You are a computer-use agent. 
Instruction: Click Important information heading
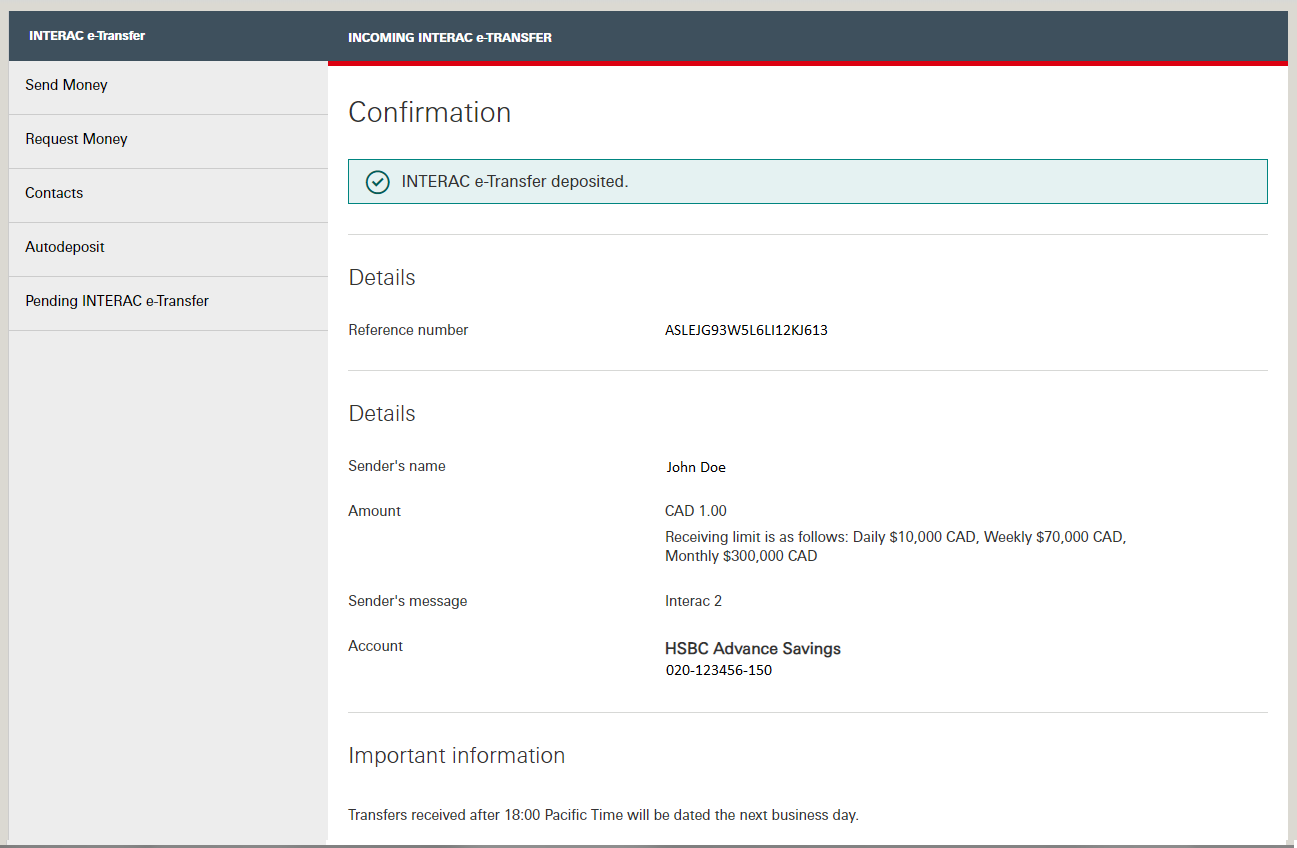(457, 756)
